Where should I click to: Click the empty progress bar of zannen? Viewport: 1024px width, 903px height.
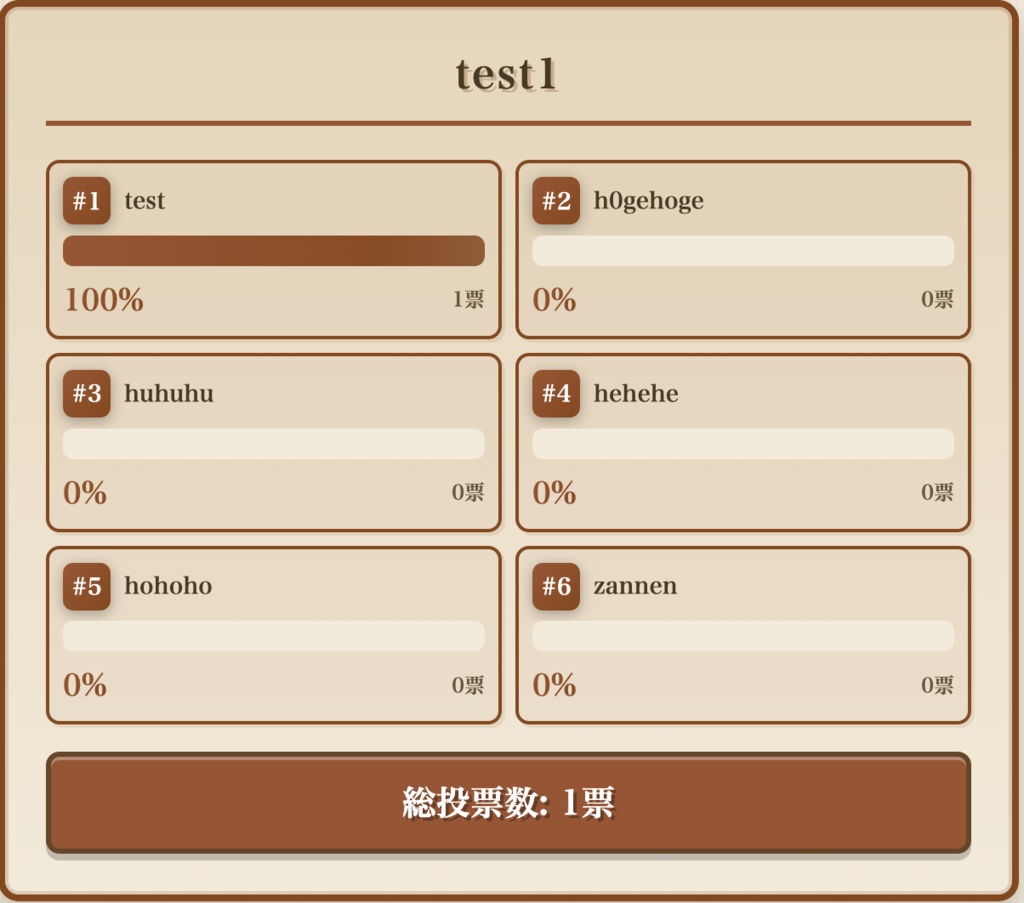(743, 636)
